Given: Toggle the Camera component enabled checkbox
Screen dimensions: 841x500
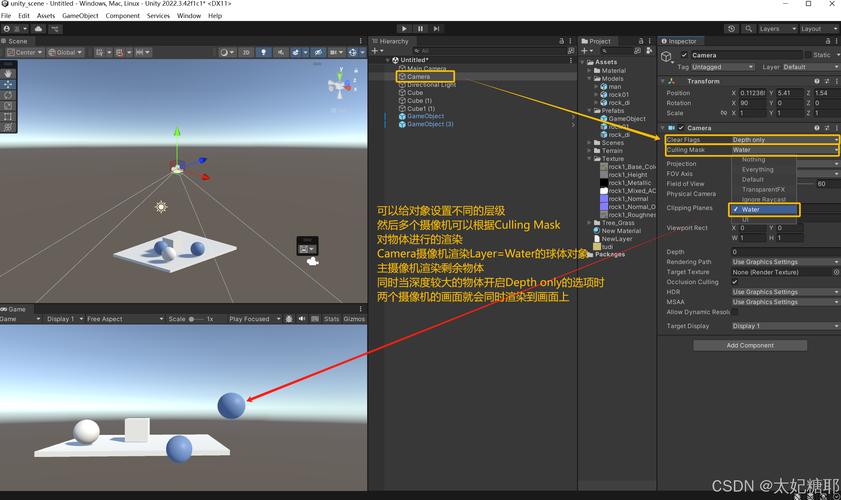Looking at the screenshot, I should pyautogui.click(x=681, y=128).
